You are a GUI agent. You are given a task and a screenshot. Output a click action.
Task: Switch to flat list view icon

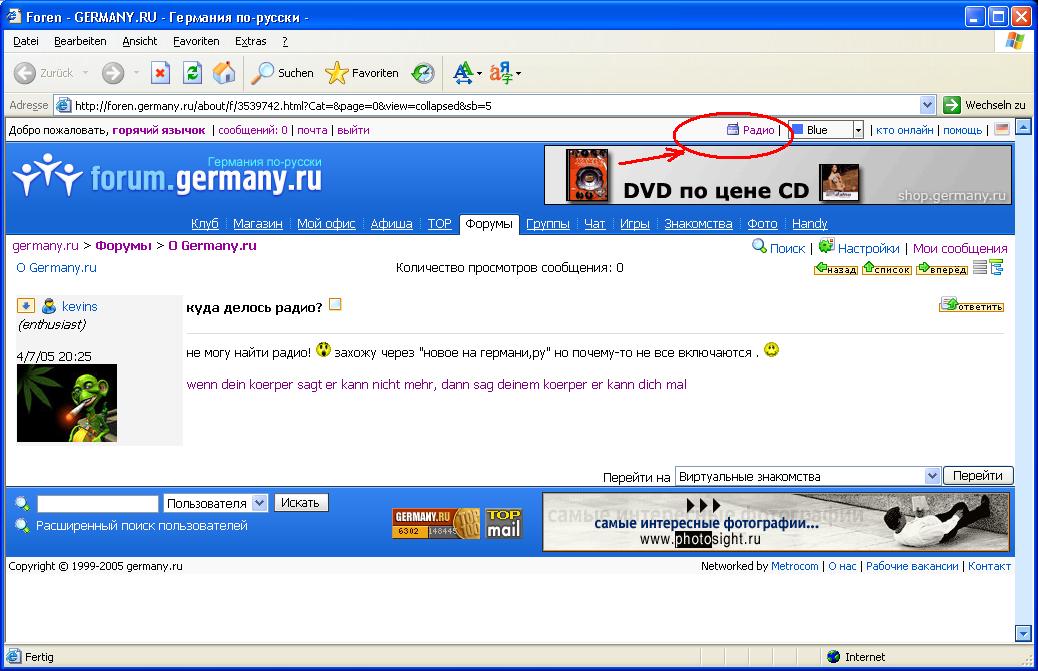click(980, 268)
